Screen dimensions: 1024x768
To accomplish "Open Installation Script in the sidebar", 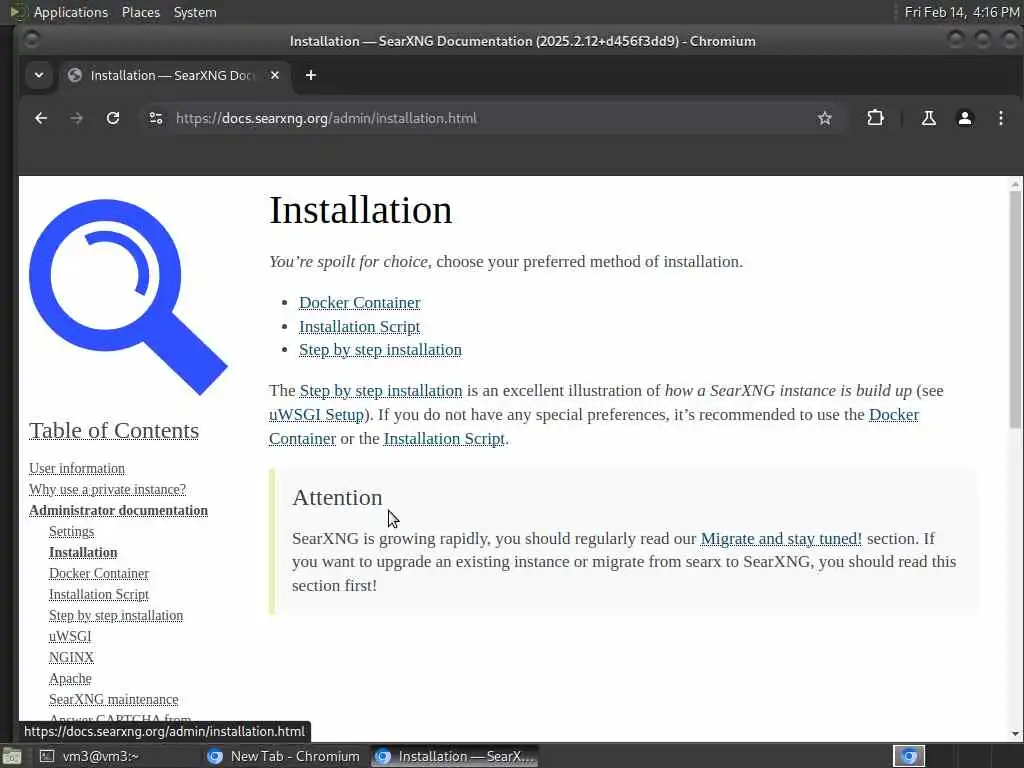I will pyautogui.click(x=99, y=594).
